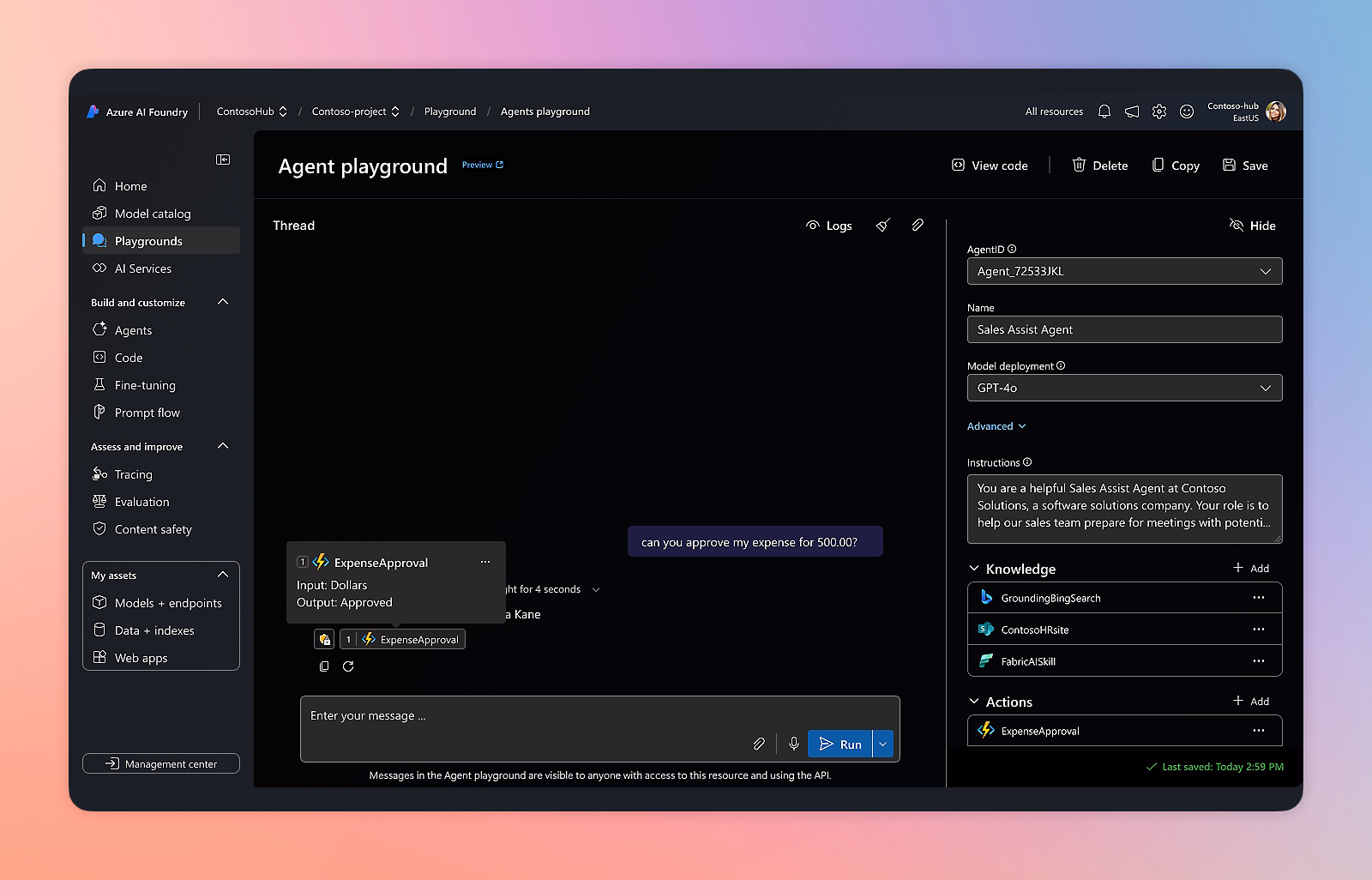Collapse the left sidebar with panel icon
The image size is (1372, 880).
pos(223,160)
